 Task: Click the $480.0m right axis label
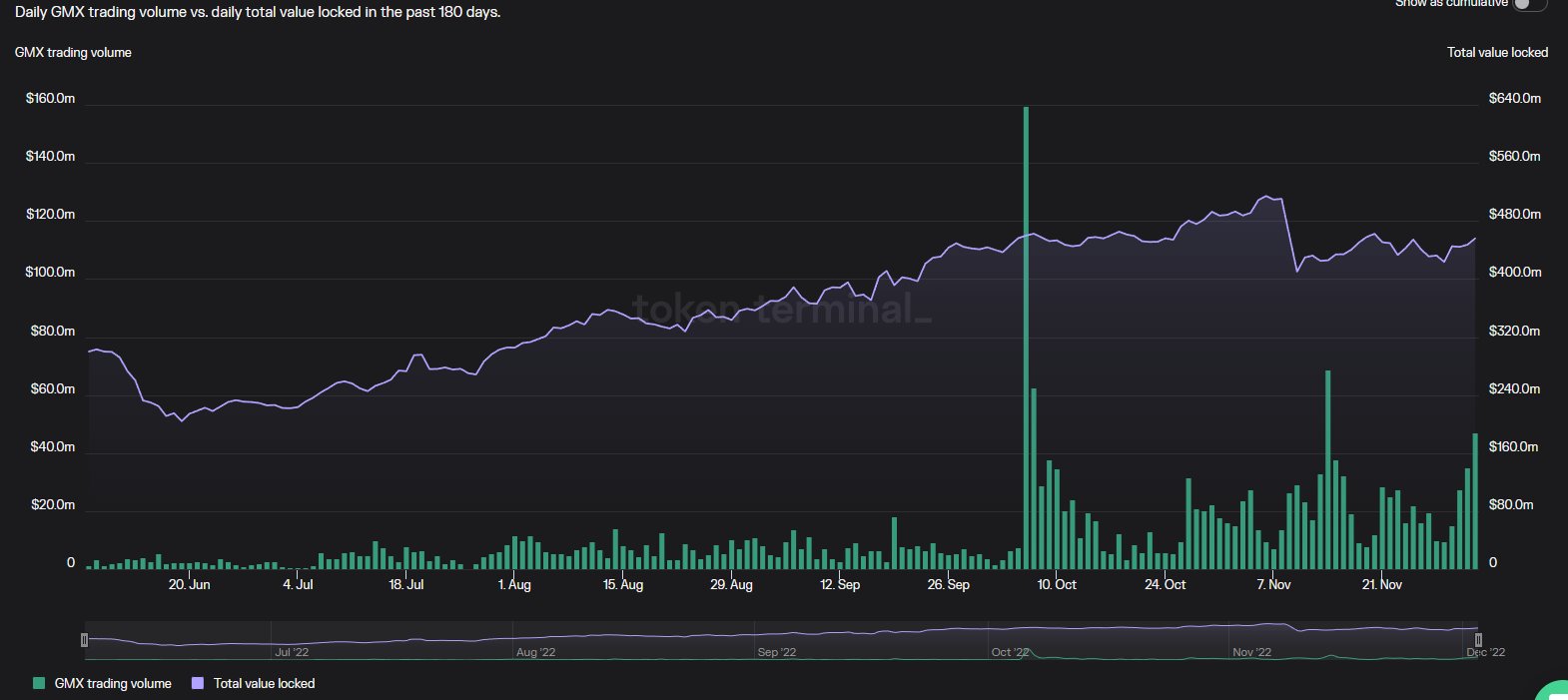click(x=1514, y=214)
